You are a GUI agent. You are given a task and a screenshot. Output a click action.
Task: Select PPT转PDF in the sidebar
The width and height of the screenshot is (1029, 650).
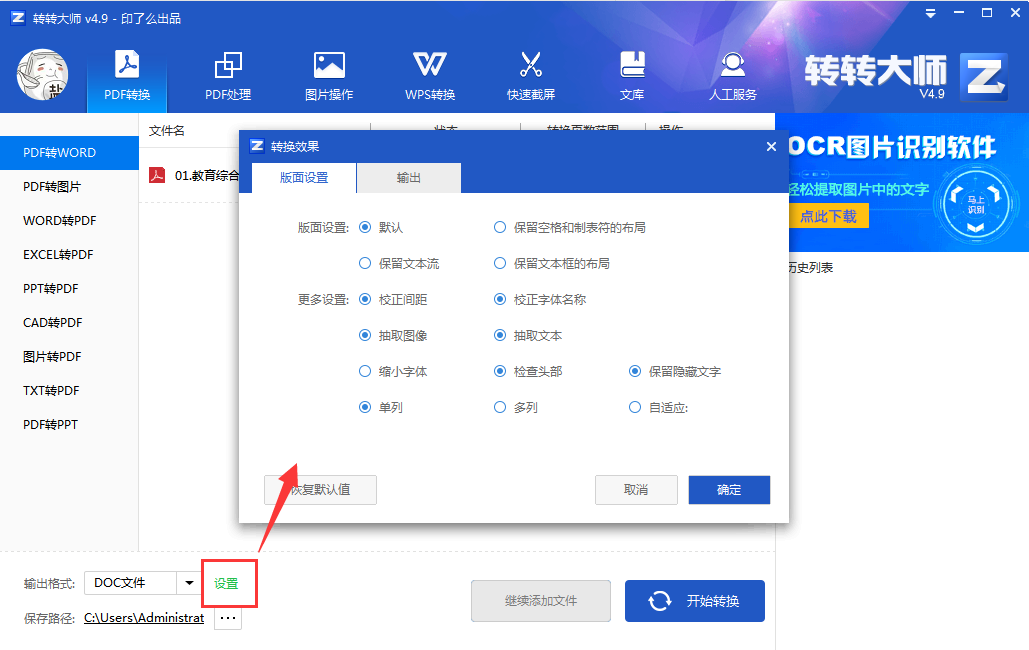coord(69,289)
